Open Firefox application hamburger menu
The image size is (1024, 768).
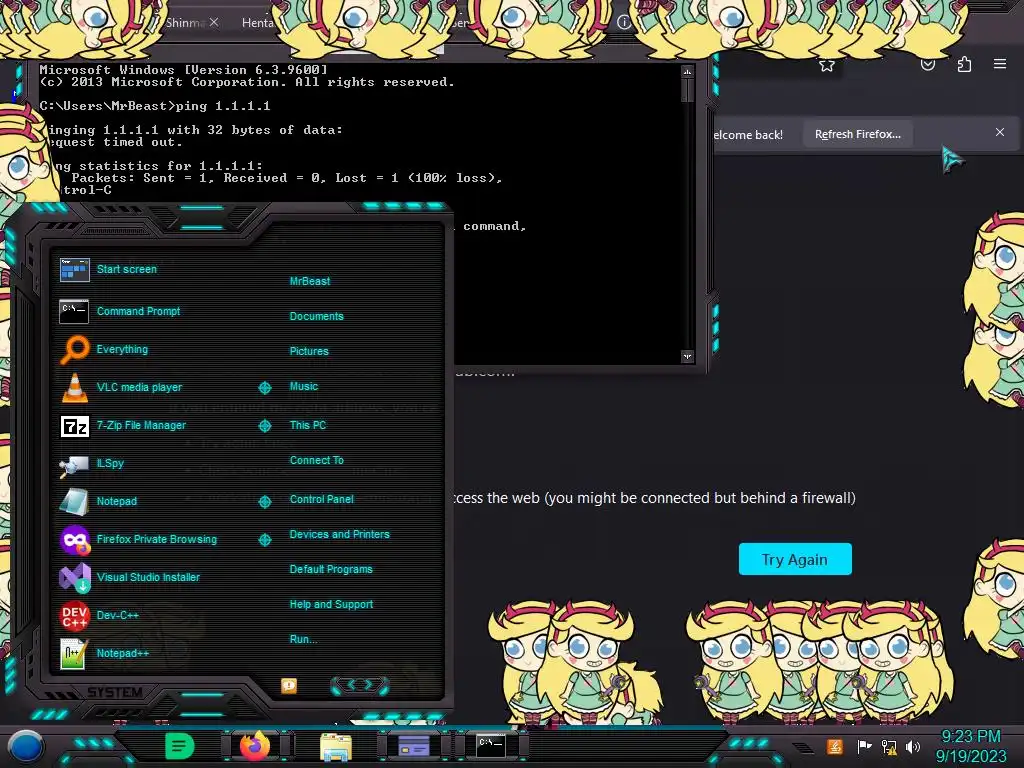1000,64
